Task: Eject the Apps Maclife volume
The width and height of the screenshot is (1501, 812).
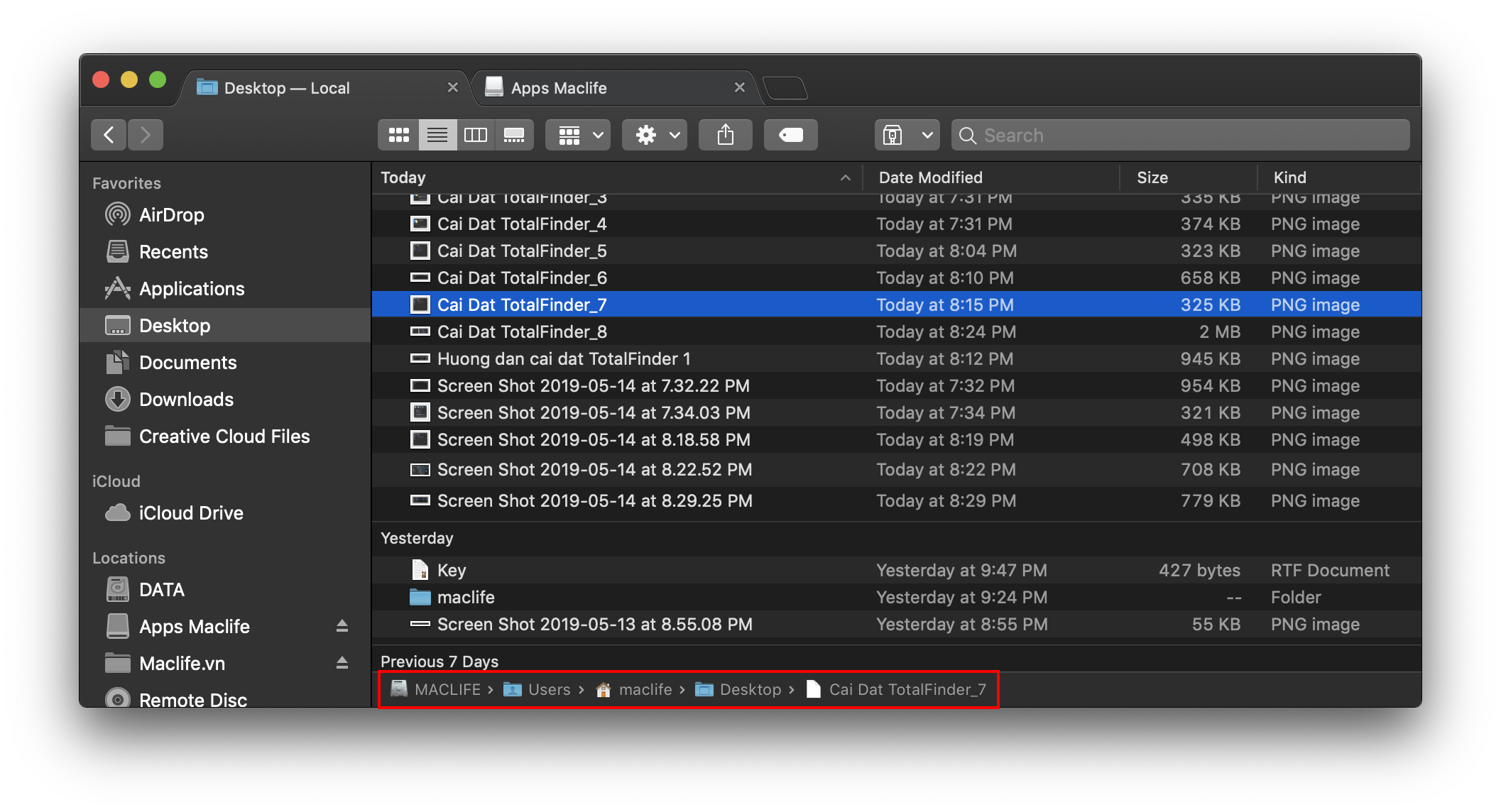Action: click(x=343, y=626)
